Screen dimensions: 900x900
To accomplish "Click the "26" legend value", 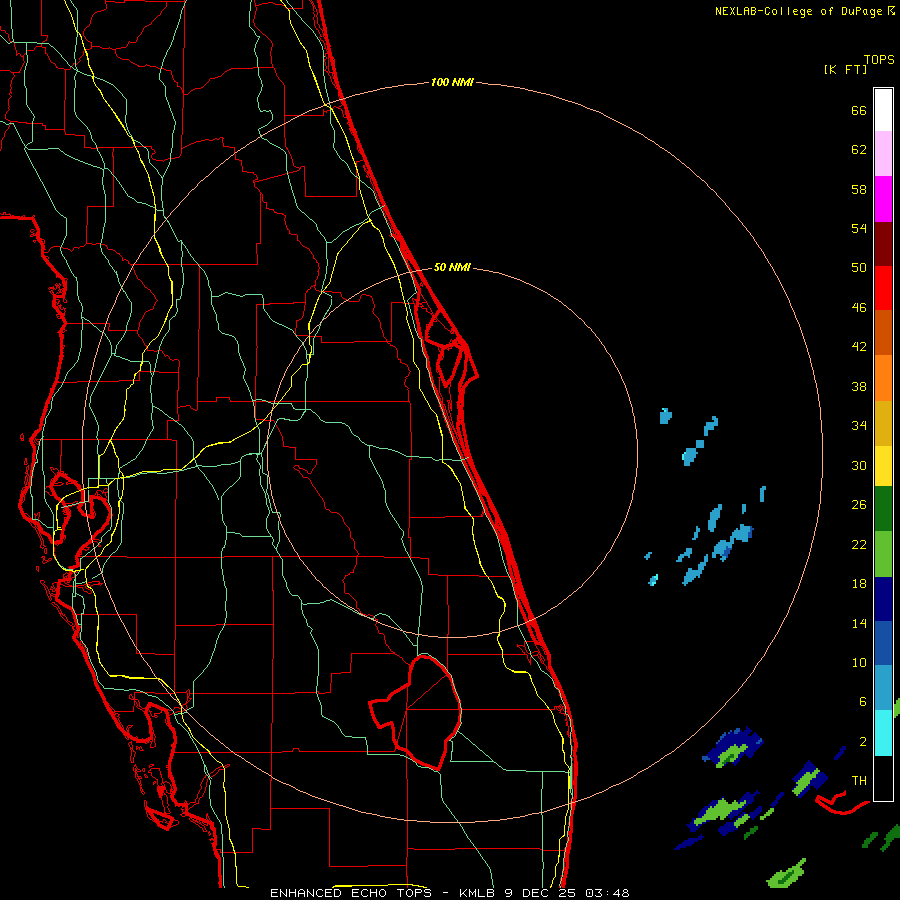I will point(859,505).
